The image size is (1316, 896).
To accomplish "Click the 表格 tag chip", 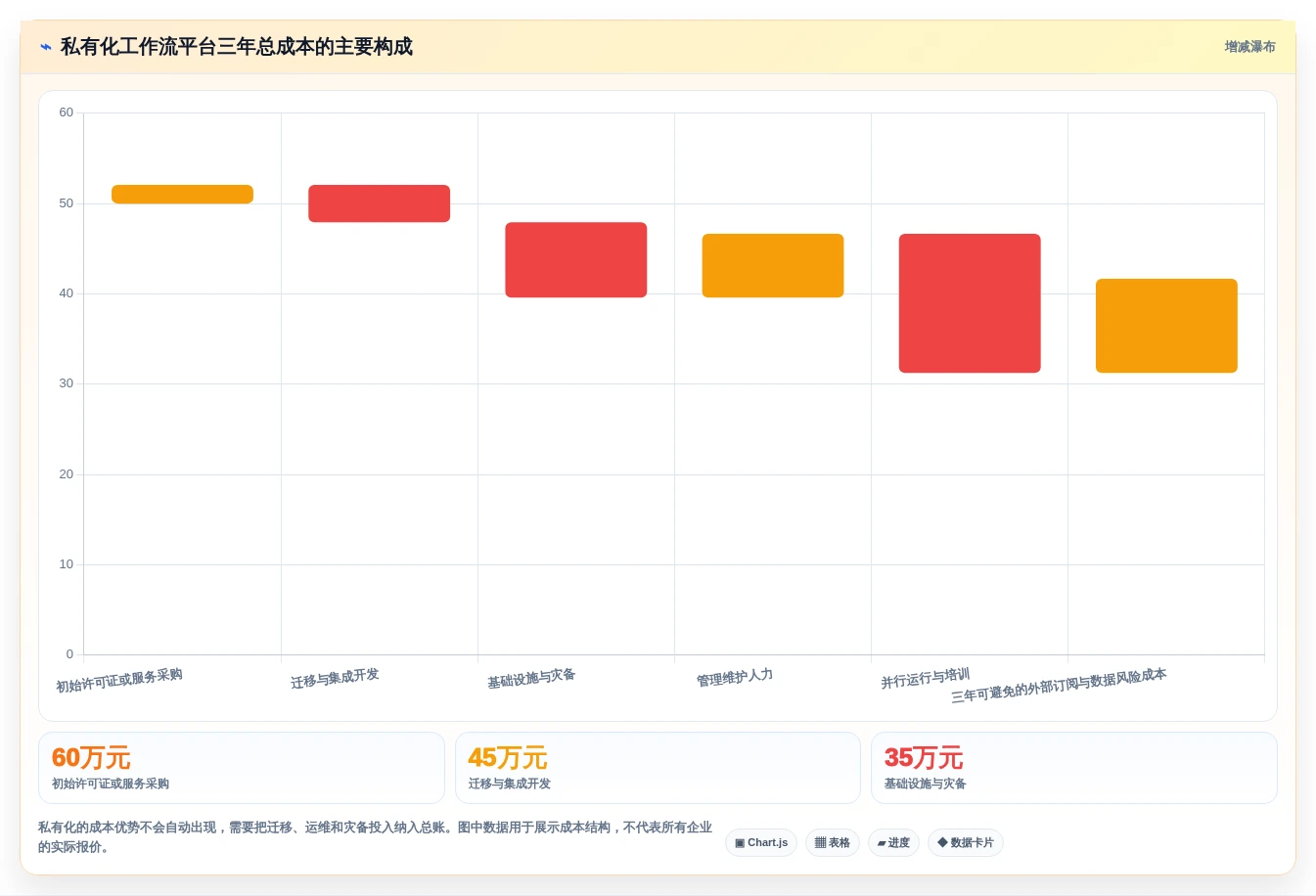I will click(833, 843).
